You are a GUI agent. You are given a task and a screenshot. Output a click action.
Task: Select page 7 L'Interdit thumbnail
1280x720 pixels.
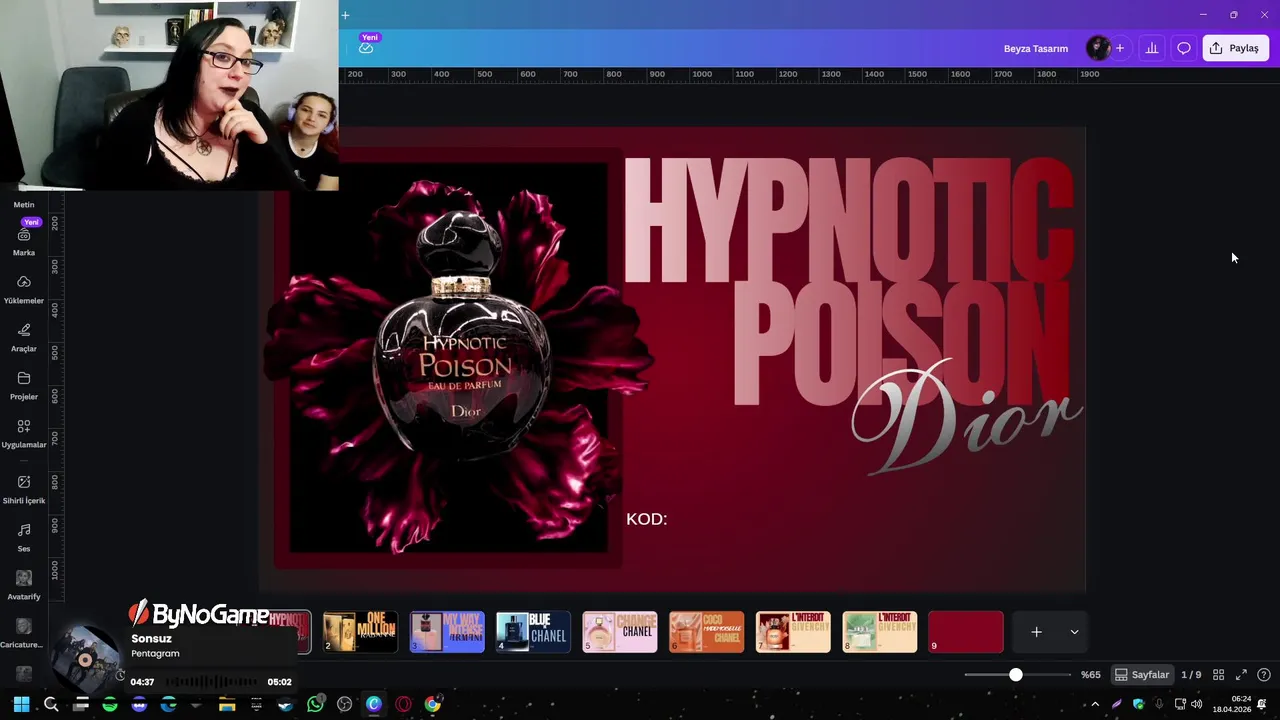(x=793, y=632)
